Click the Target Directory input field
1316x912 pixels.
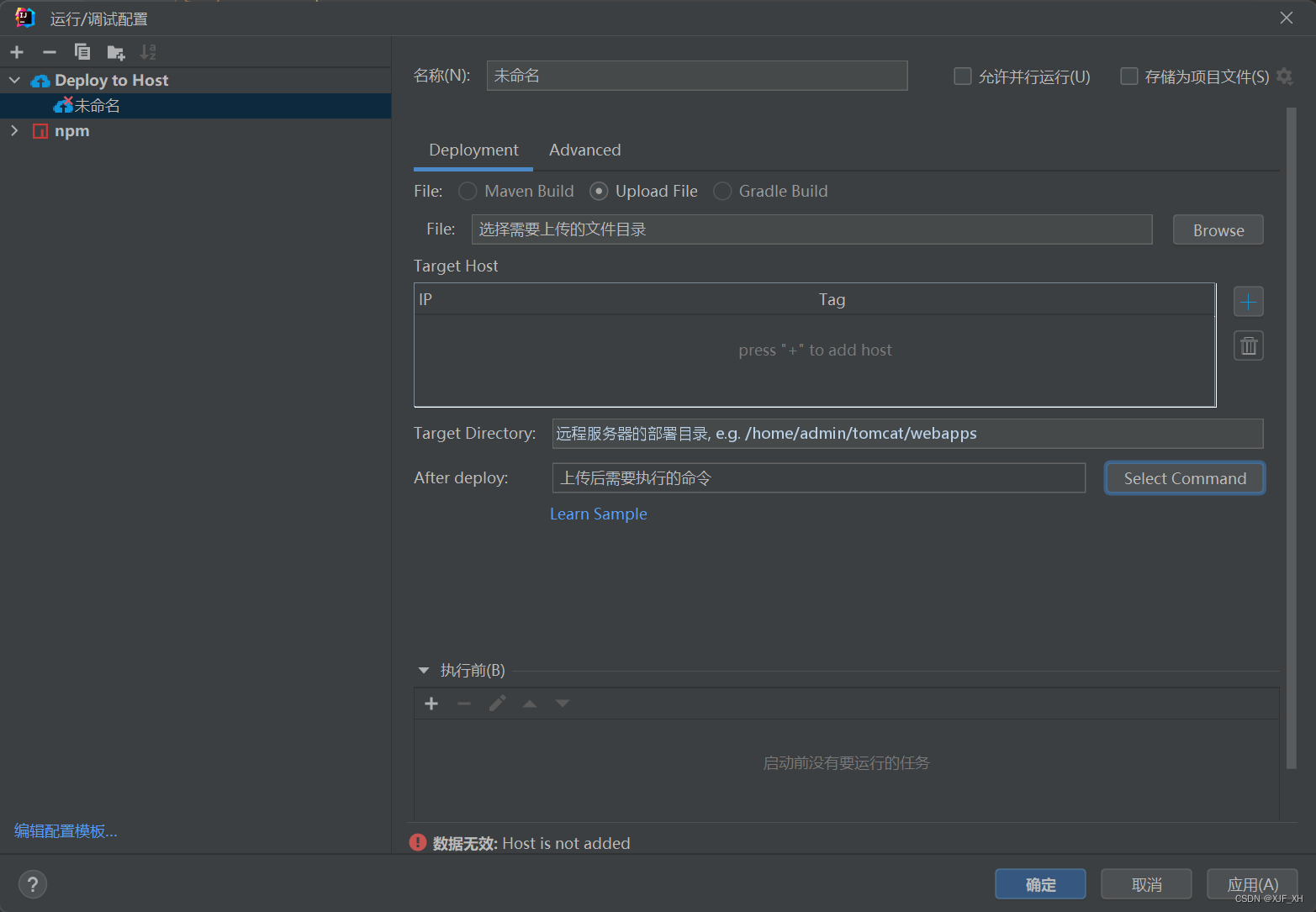[x=906, y=433]
